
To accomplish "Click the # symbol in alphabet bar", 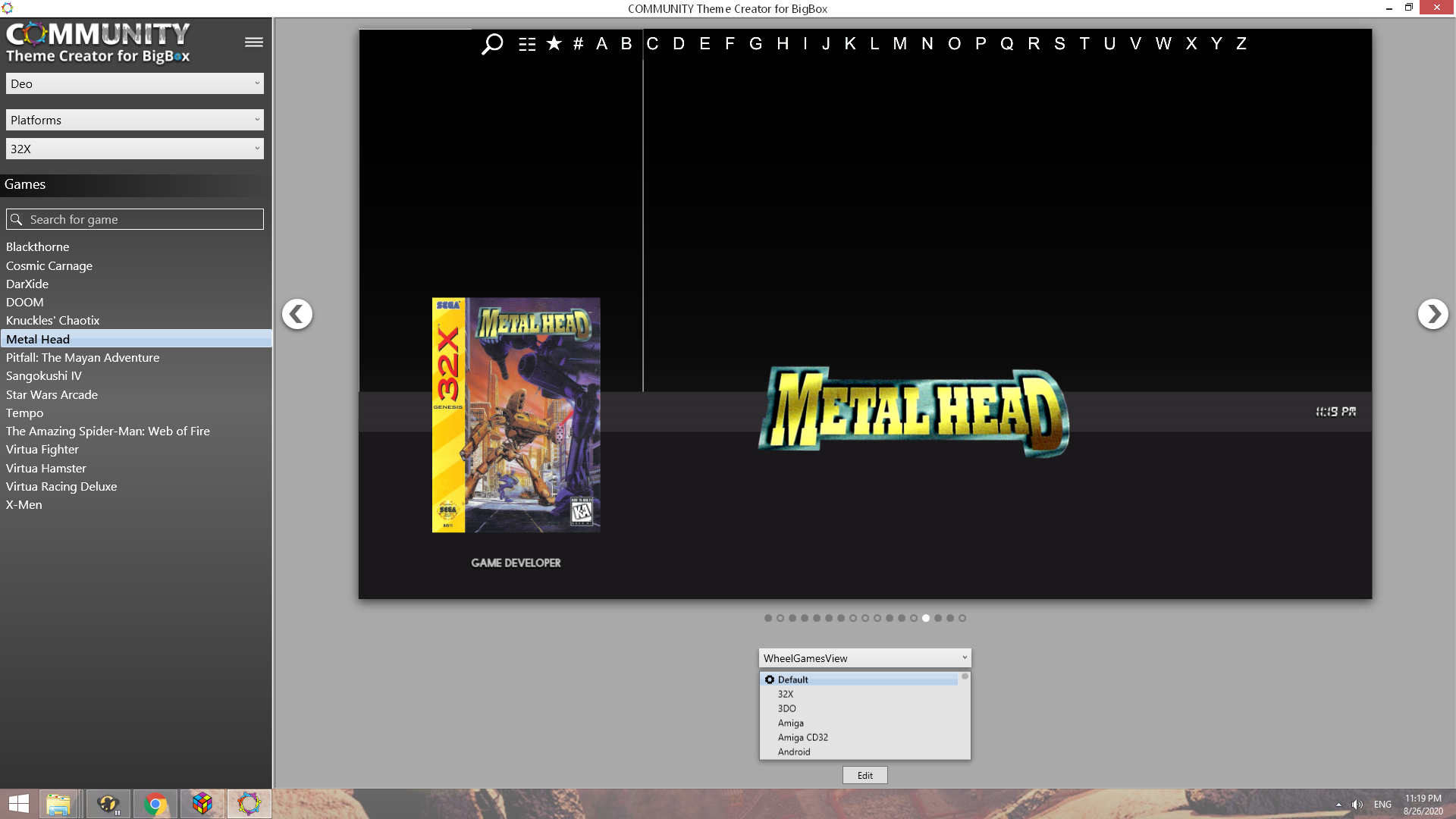I will 578,44.
